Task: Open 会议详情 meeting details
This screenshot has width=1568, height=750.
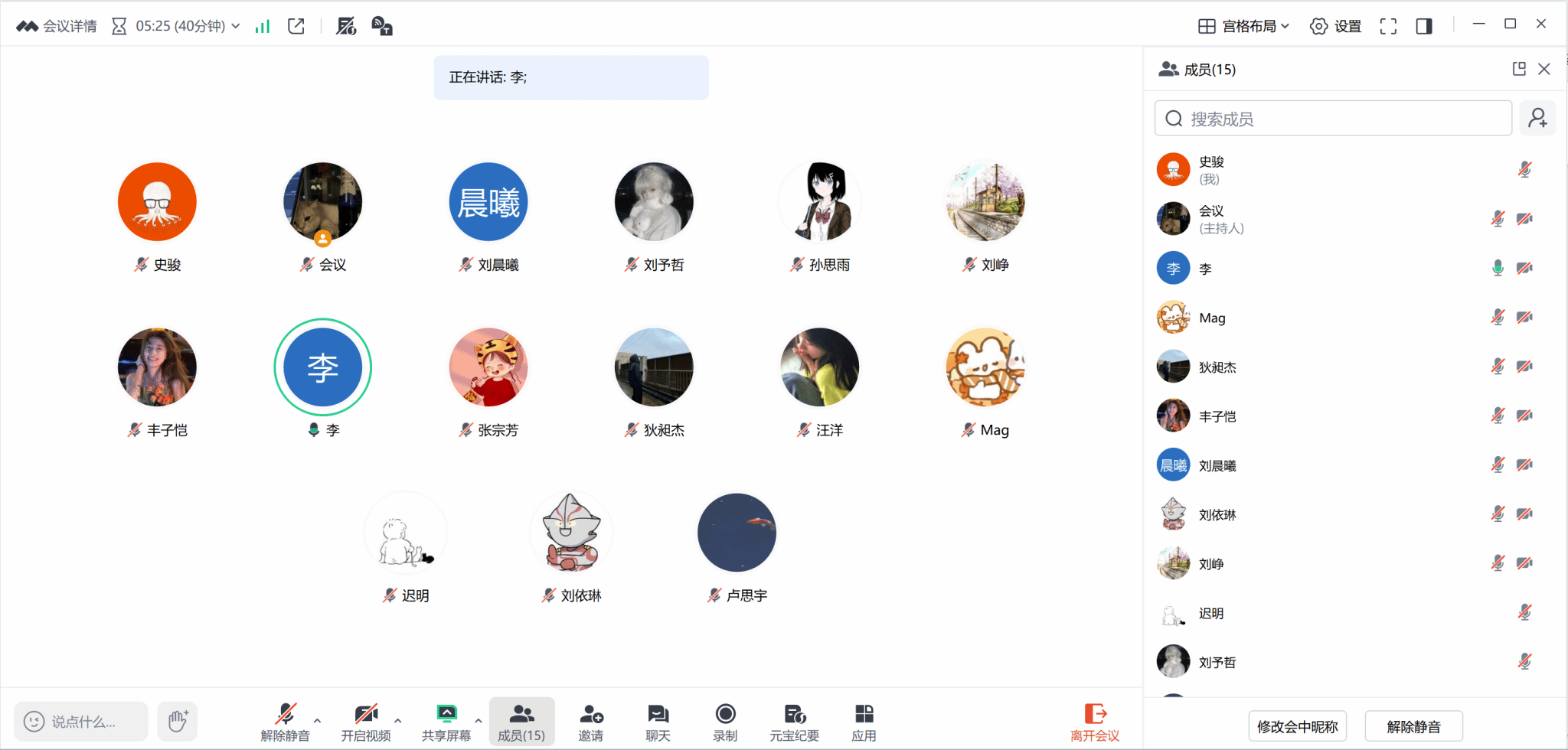Action: [57, 26]
